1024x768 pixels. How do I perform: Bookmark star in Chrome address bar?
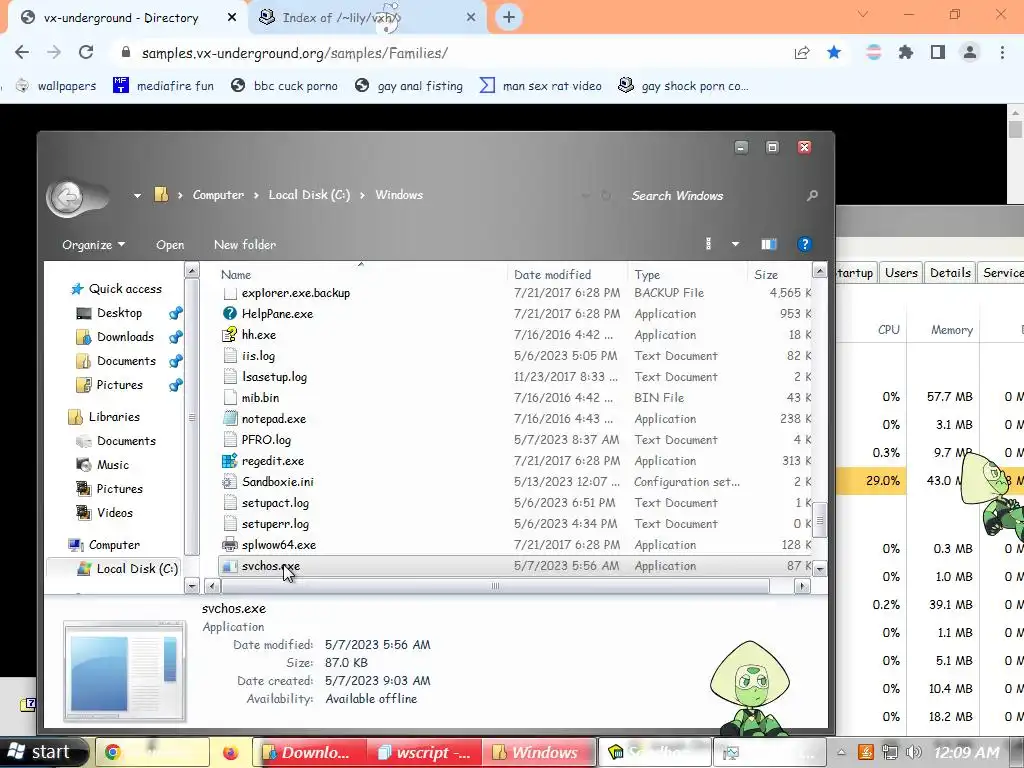[834, 52]
